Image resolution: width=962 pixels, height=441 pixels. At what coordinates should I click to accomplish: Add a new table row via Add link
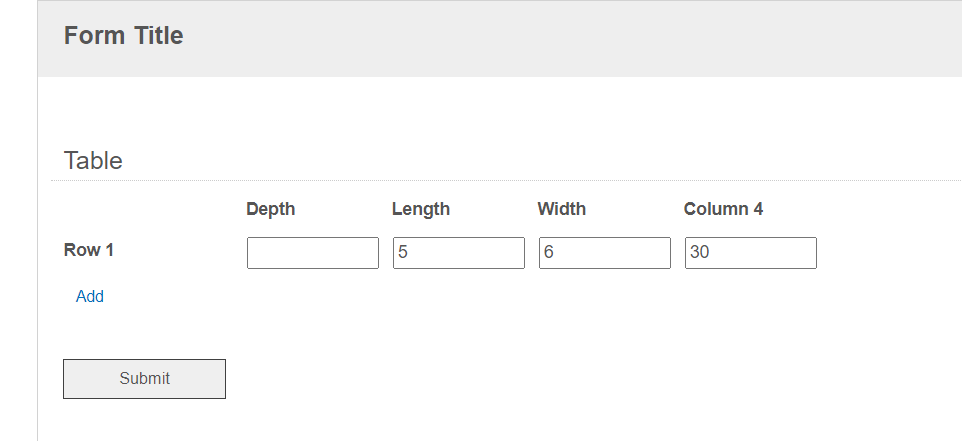(x=90, y=296)
